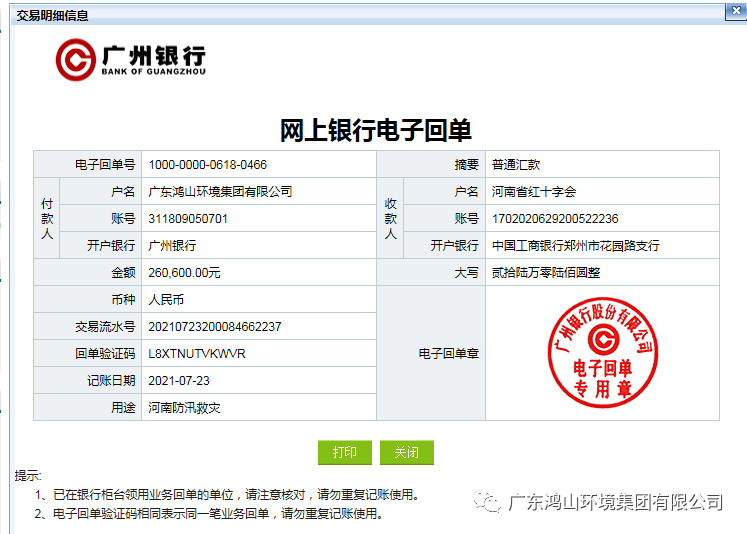
Task: Click the 提示 label
Action: tap(28, 475)
